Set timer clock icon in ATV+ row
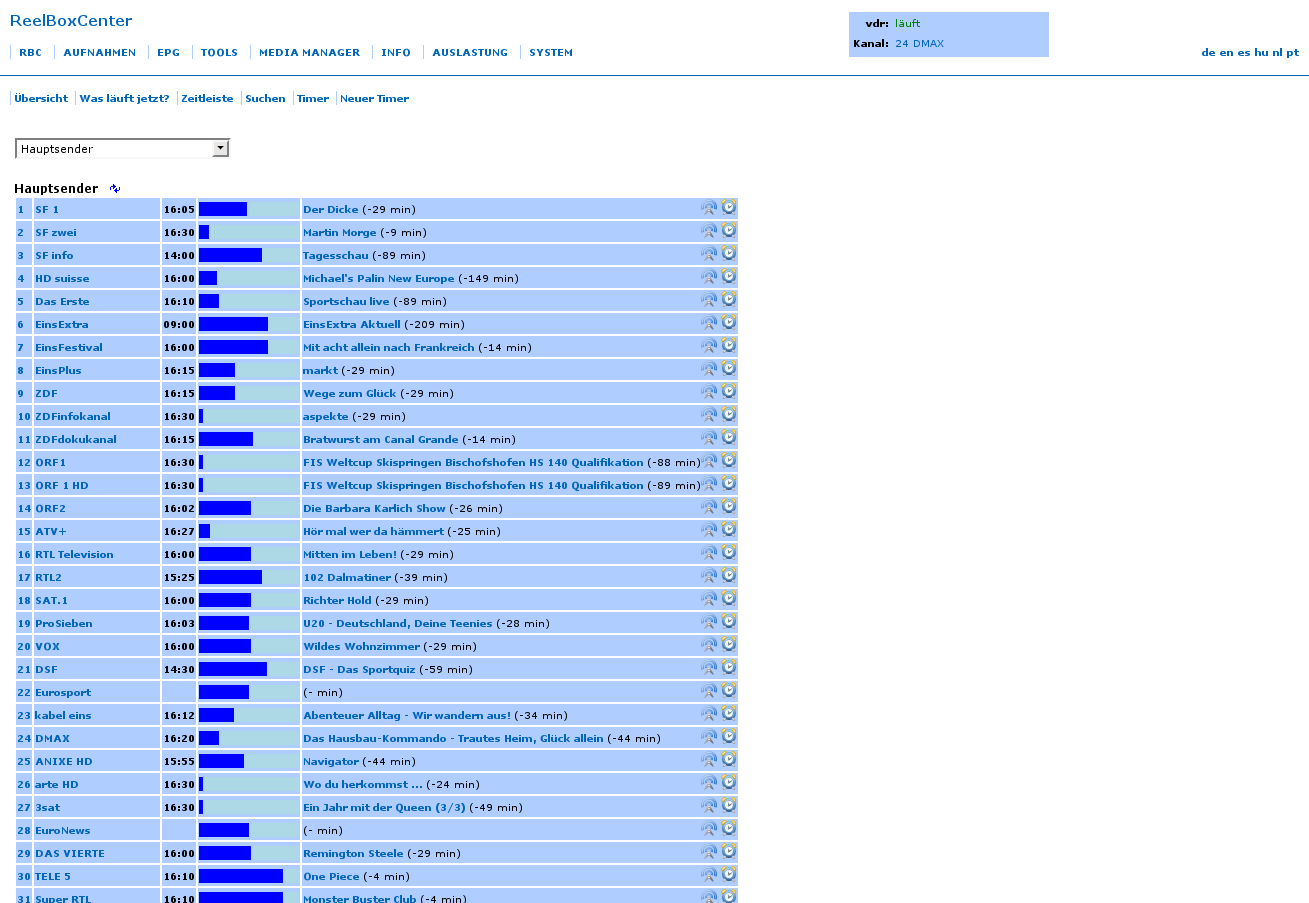1309x903 pixels. point(729,530)
